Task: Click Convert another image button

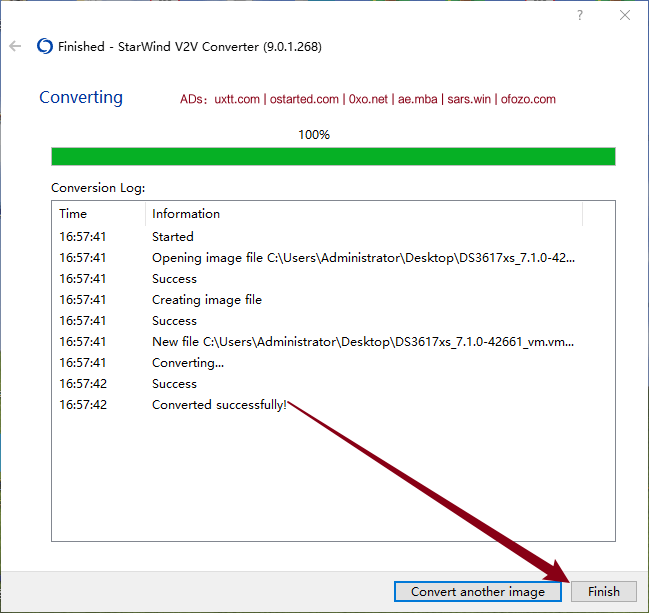Action: pyautogui.click(x=478, y=591)
